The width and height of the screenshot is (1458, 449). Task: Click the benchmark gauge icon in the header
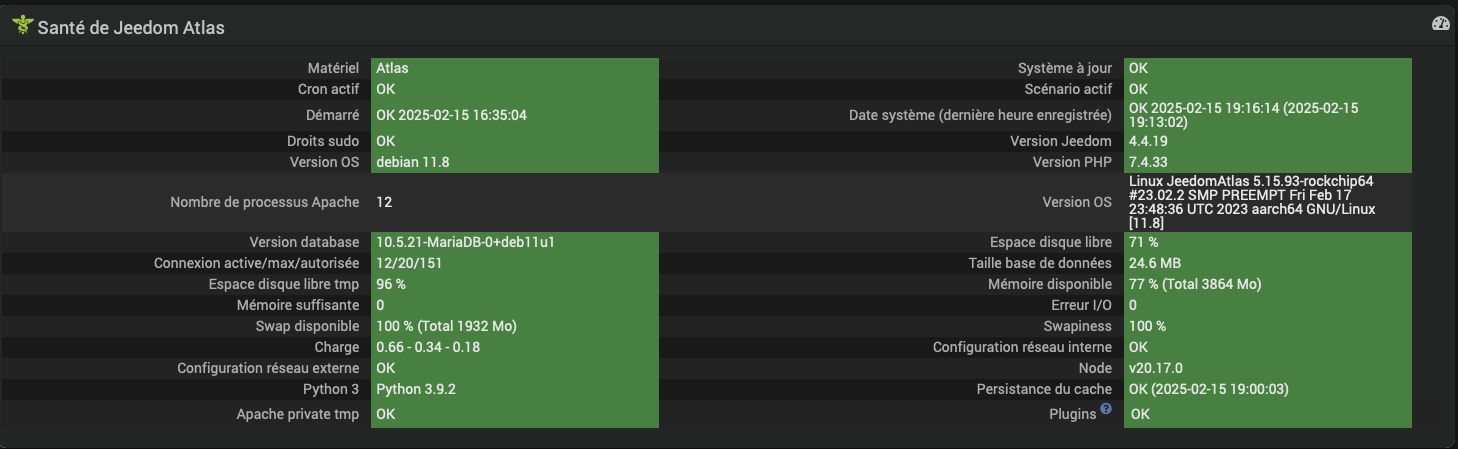(1440, 24)
